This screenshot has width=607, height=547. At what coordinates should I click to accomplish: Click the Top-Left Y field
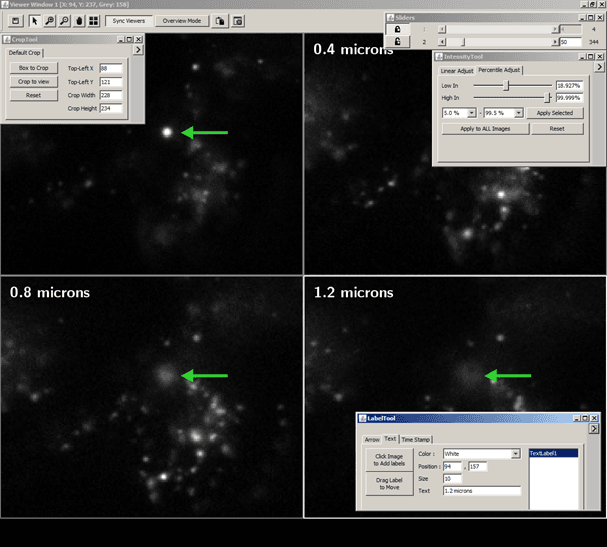[x=111, y=82]
